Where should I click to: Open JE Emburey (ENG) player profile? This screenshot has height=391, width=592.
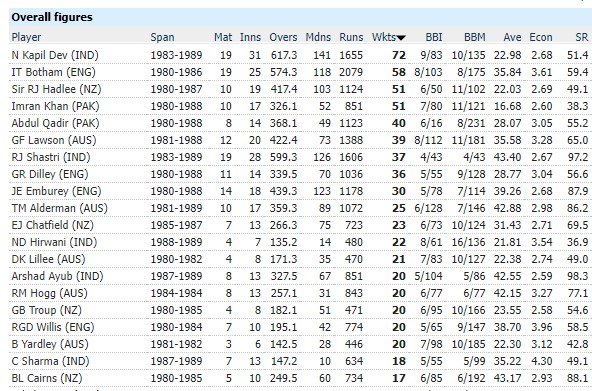[56, 191]
